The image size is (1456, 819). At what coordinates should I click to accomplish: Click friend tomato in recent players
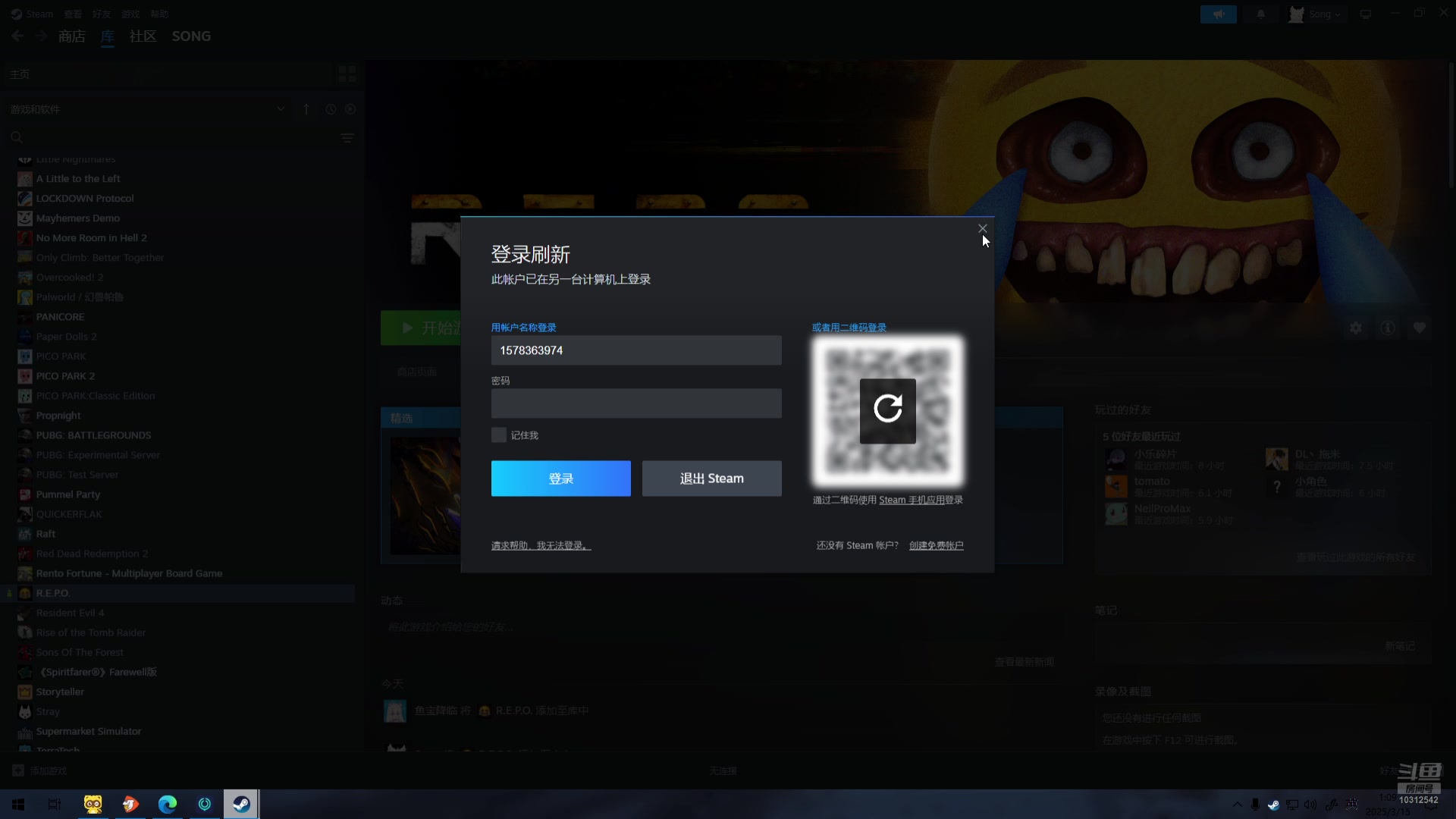pyautogui.click(x=1151, y=481)
